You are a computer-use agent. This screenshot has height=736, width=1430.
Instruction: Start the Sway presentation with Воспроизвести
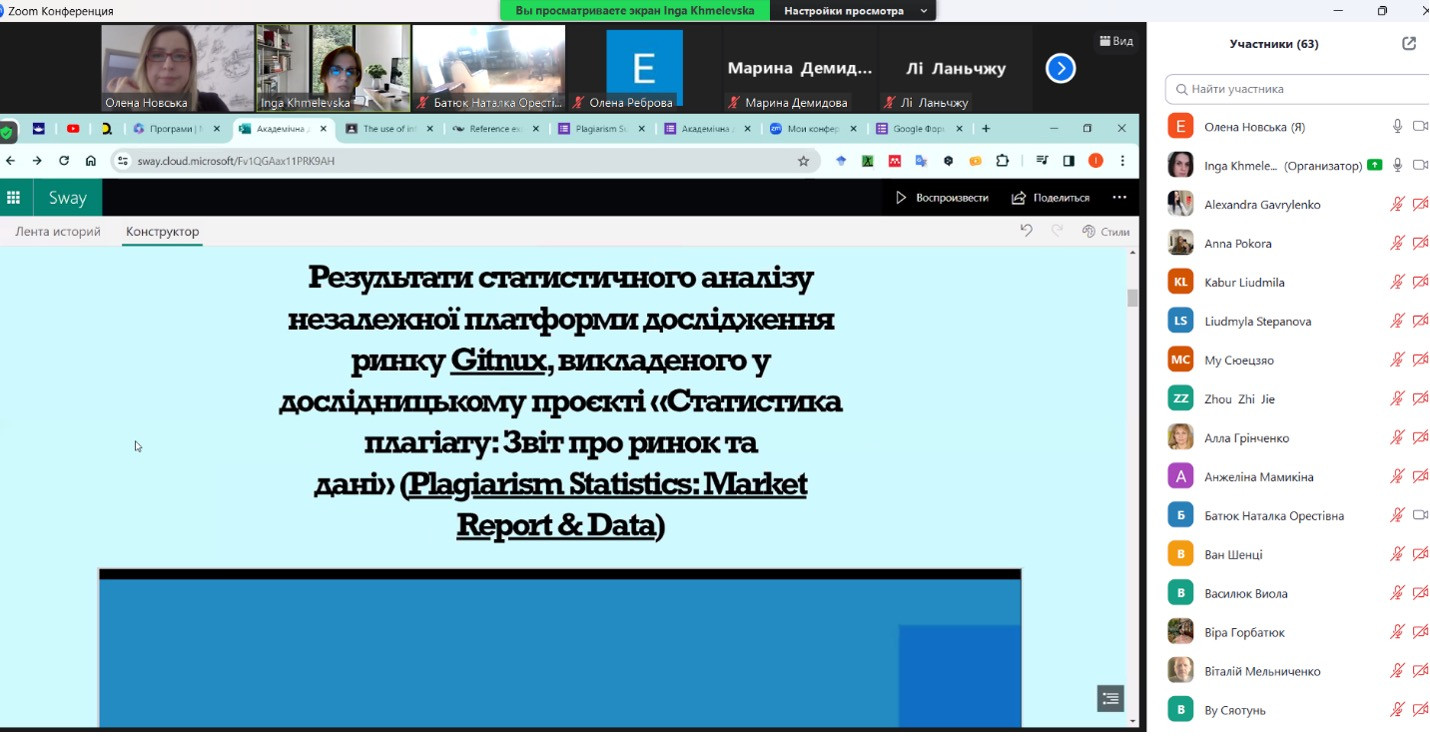tap(941, 198)
